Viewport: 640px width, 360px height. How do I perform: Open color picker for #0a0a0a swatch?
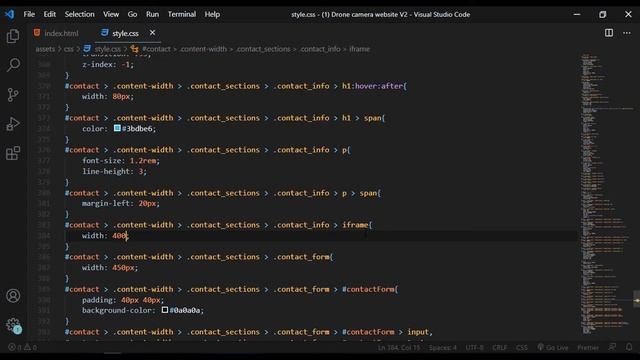click(x=165, y=310)
